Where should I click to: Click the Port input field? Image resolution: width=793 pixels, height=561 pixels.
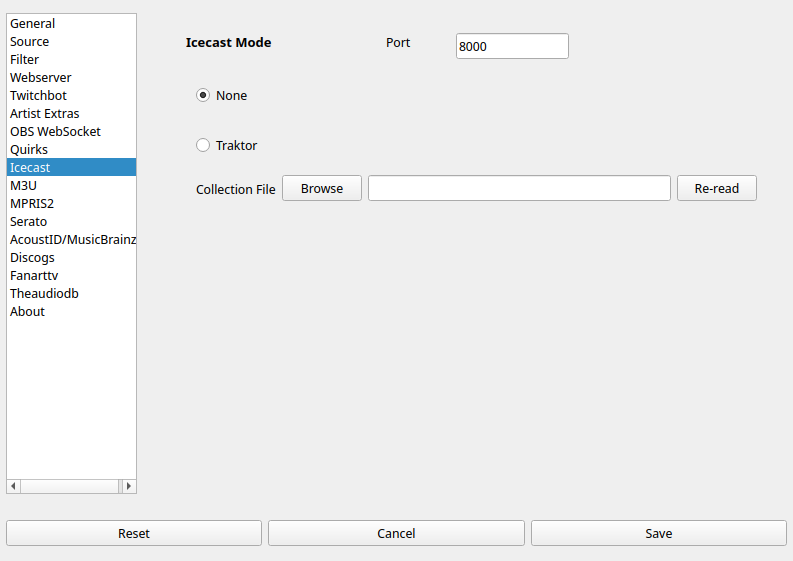(511, 46)
